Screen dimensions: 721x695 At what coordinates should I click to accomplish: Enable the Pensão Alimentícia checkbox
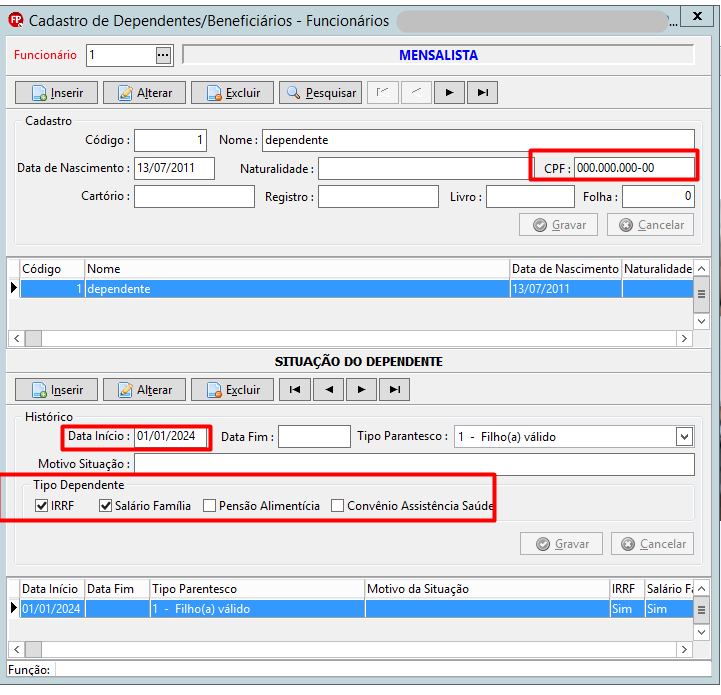209,506
